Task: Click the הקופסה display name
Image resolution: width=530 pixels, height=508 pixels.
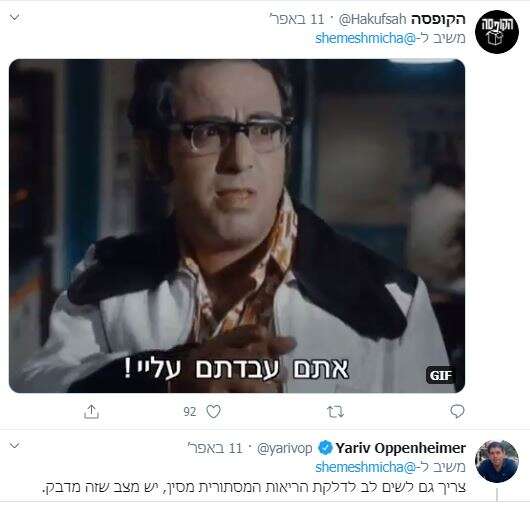Action: [438, 19]
